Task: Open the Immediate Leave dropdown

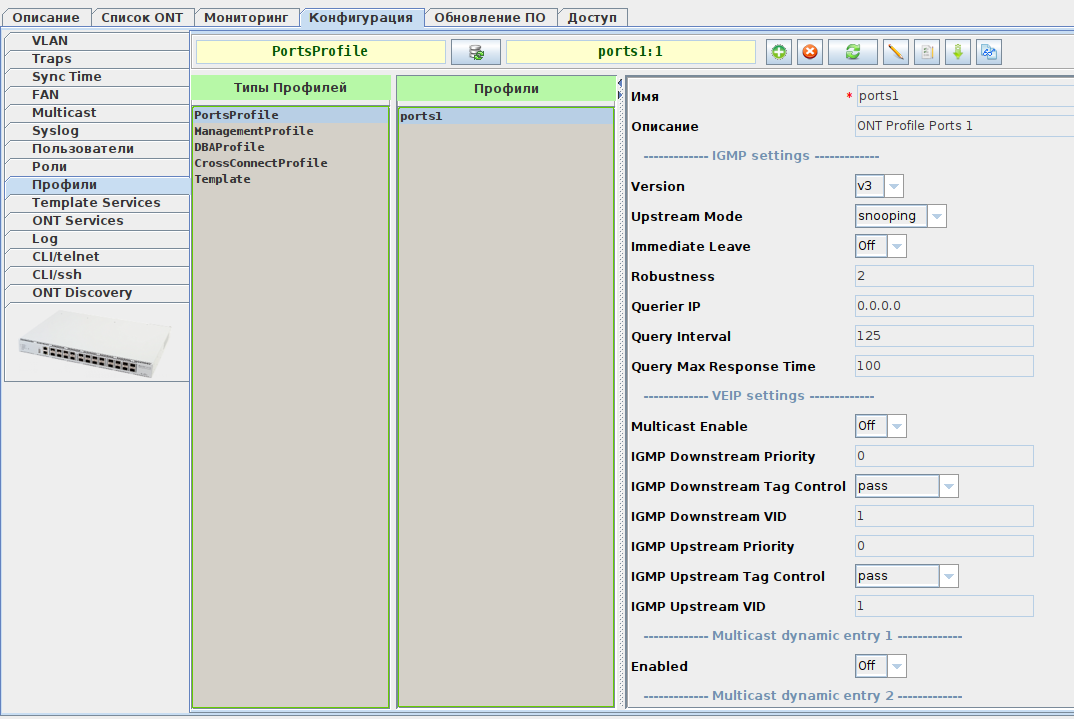Action: coord(881,246)
